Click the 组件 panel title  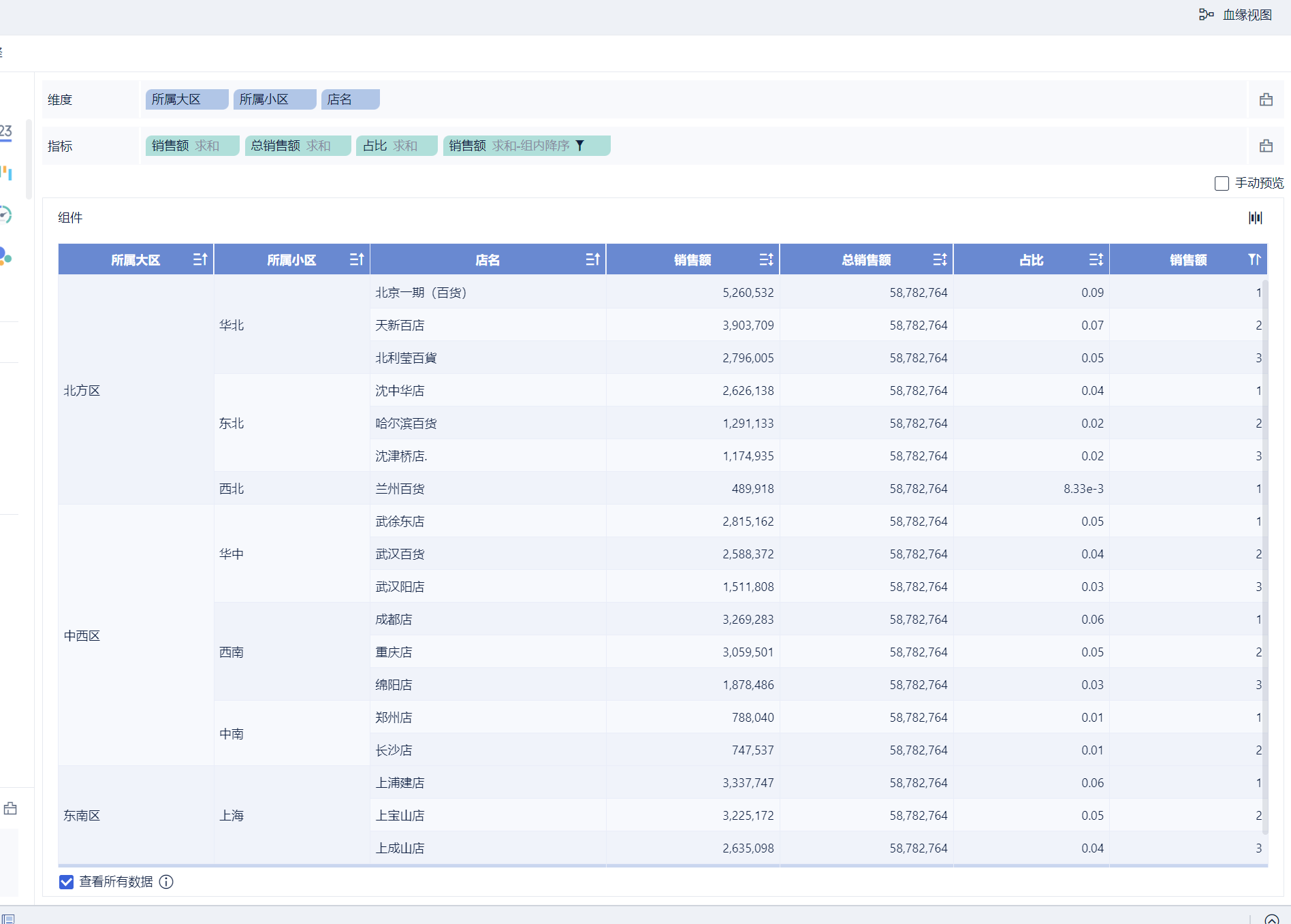[70, 218]
